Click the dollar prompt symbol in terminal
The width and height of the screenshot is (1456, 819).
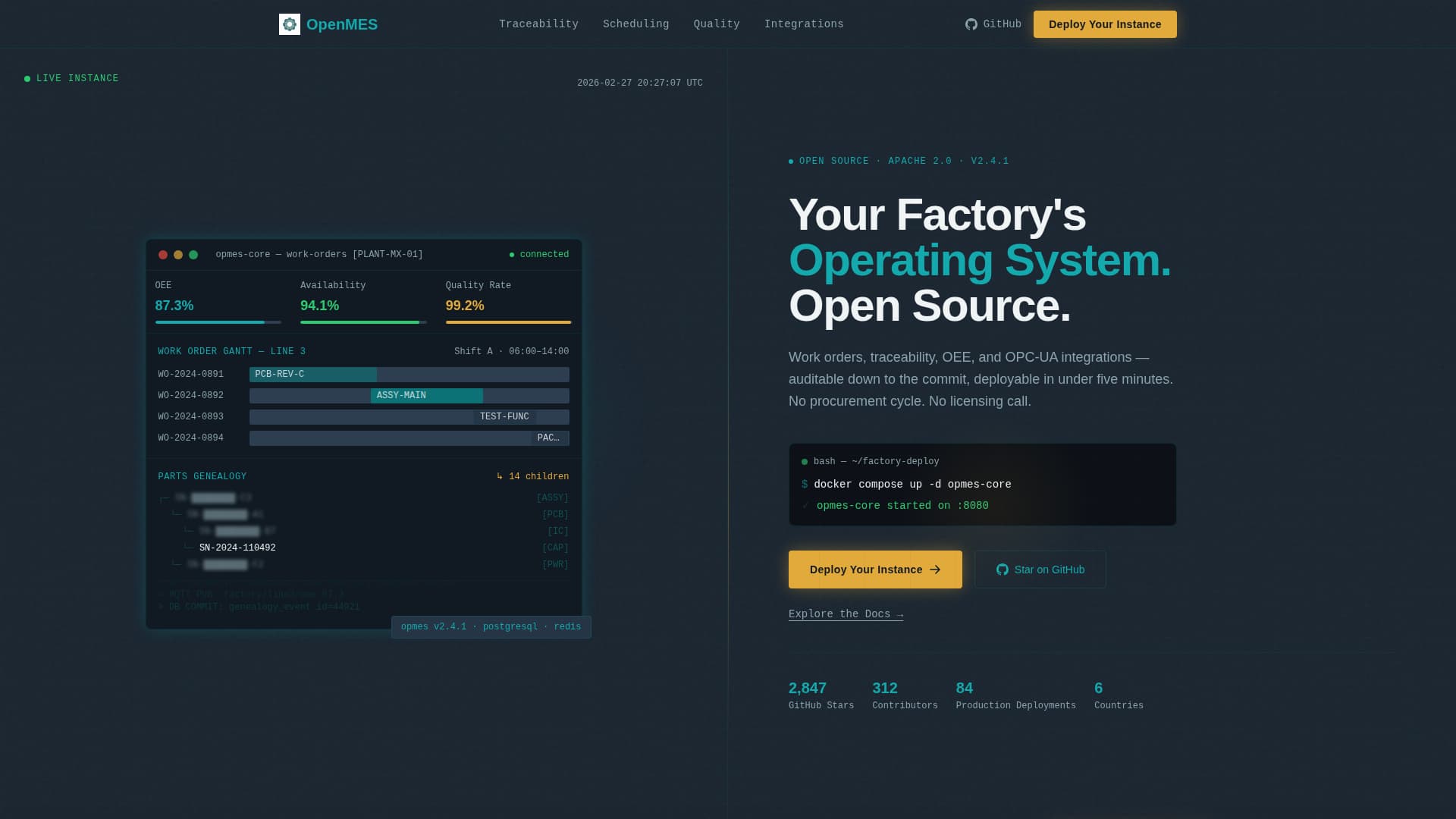[805, 485]
